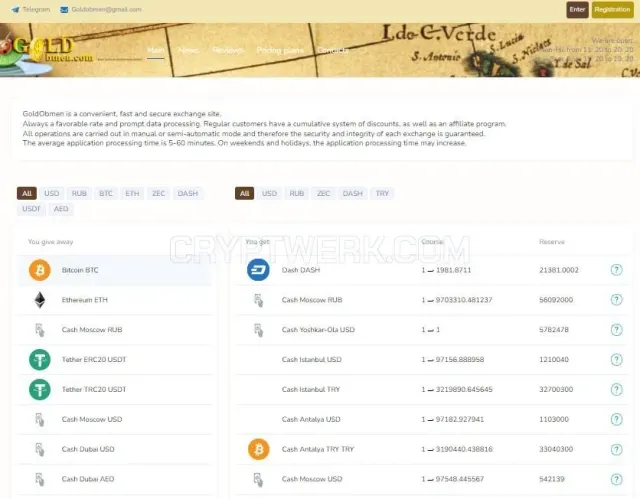Select the Bitcoin BTC orange coin icon
Screen dimensions: 640x499
click(x=40, y=270)
